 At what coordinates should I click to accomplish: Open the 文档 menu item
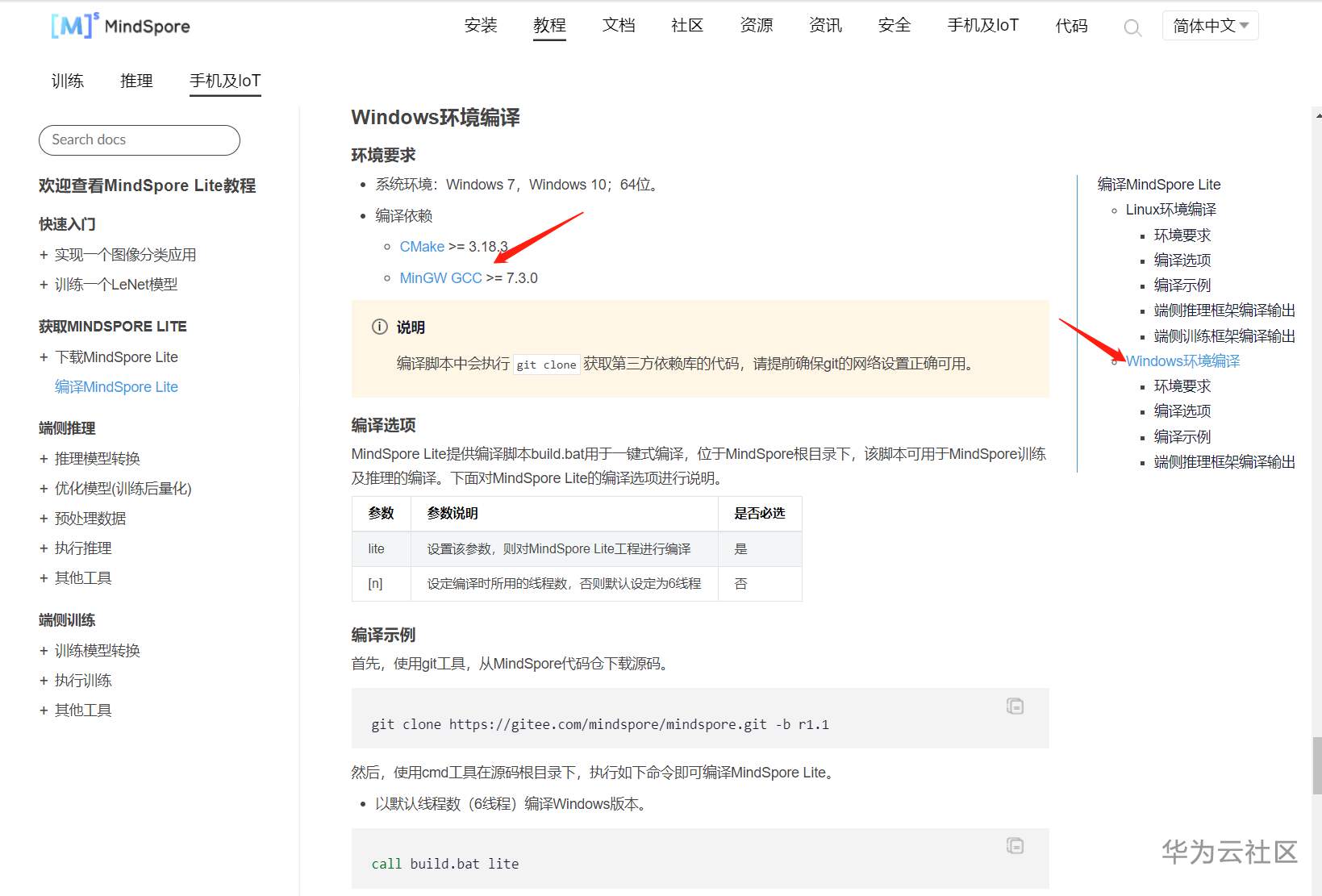(x=619, y=26)
